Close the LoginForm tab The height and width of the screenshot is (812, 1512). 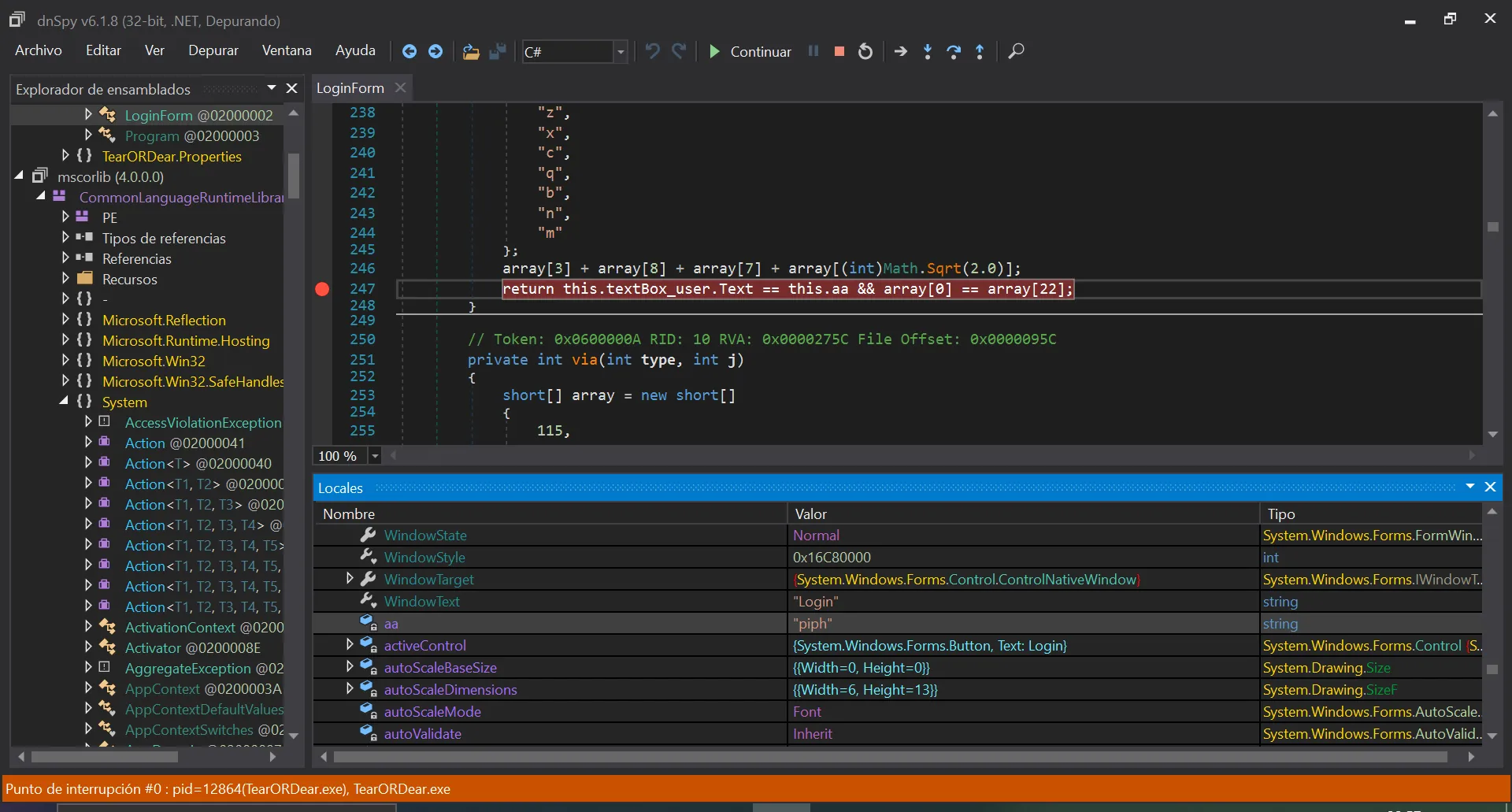[400, 88]
